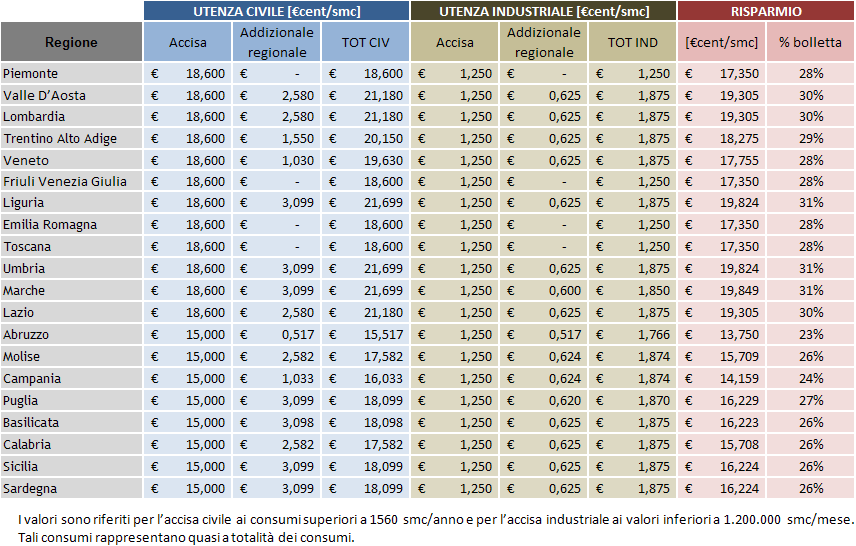The width and height of the screenshot is (856, 546).
Task: Select Marche TOT IND value 1,850
Action: pyautogui.click(x=653, y=290)
